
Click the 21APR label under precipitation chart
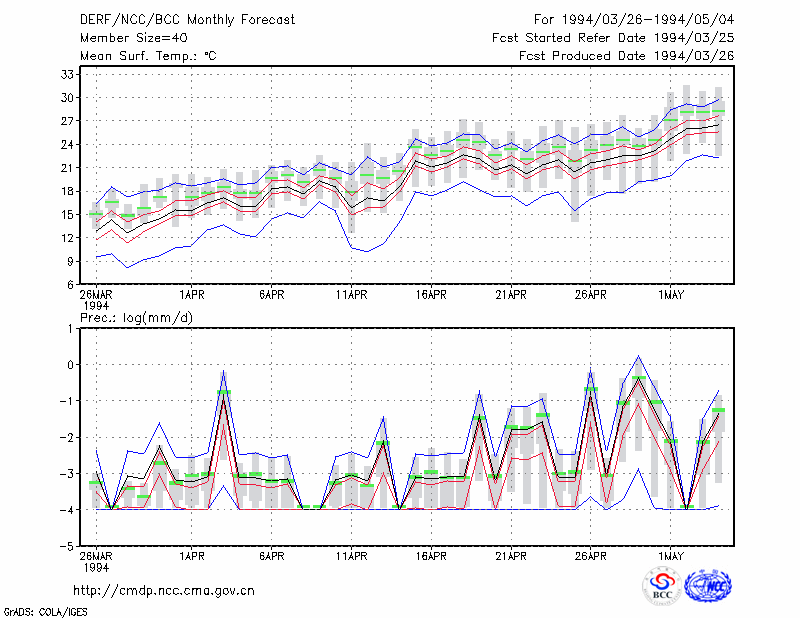coord(511,556)
